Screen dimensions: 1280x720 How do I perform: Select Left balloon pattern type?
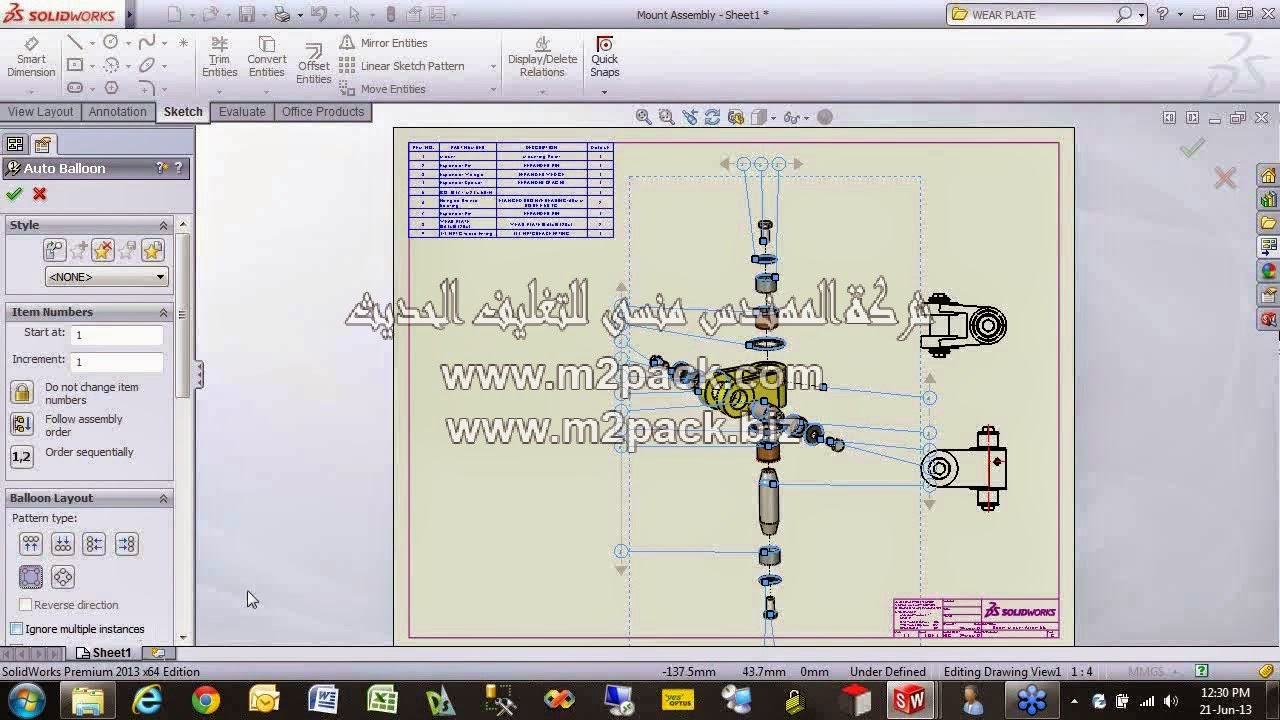point(95,544)
